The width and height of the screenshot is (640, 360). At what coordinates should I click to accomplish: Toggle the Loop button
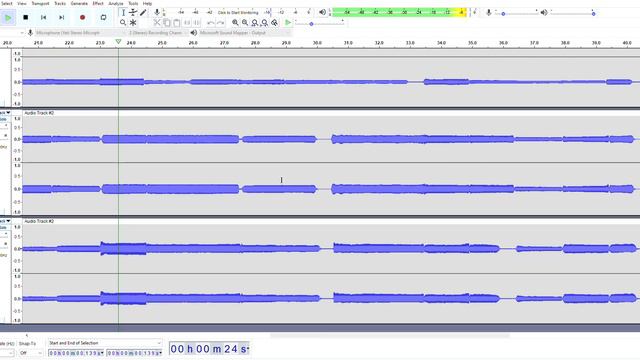pyautogui.click(x=103, y=18)
